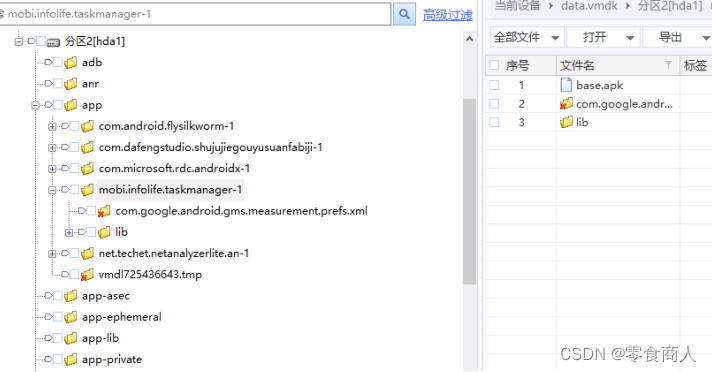Click the adb folder icon
Viewport: 712px width, 372px height.
point(70,63)
